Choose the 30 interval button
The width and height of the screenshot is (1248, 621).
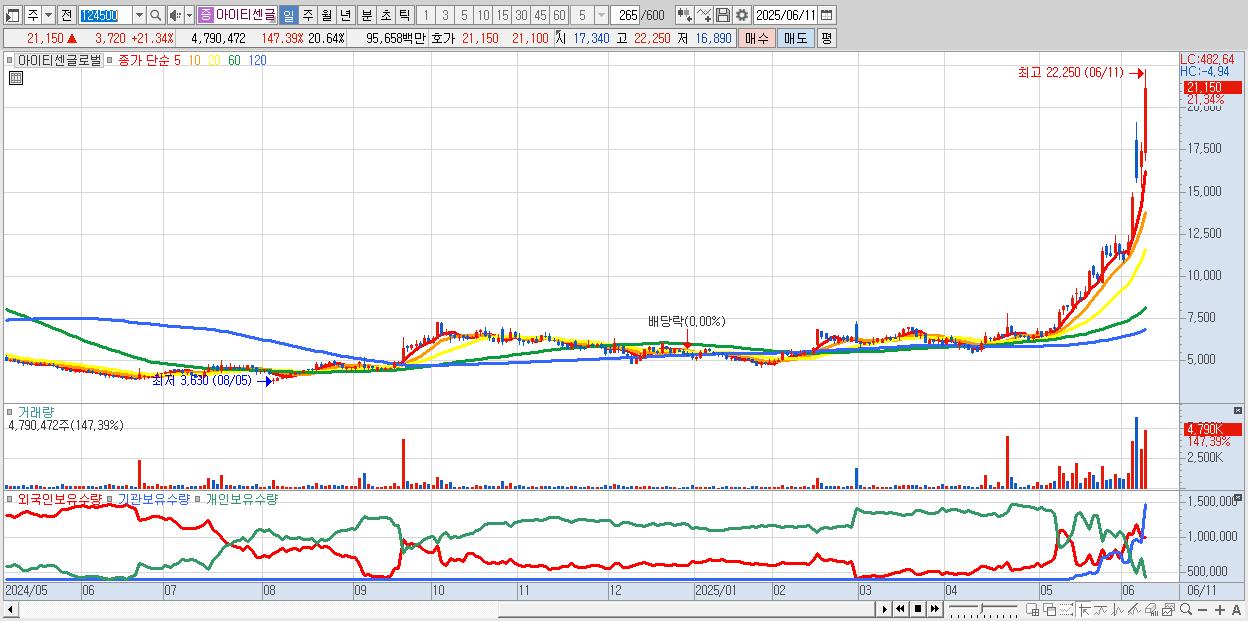pos(521,15)
